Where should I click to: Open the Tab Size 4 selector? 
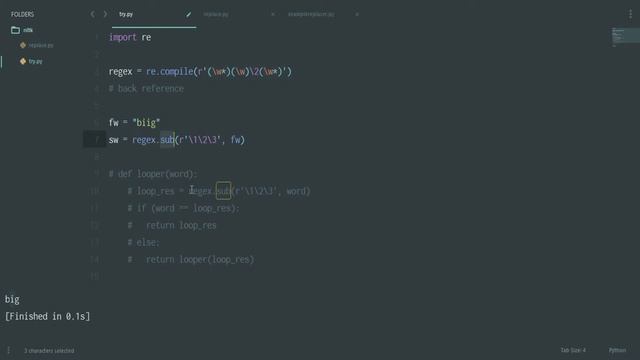pyautogui.click(x=573, y=350)
